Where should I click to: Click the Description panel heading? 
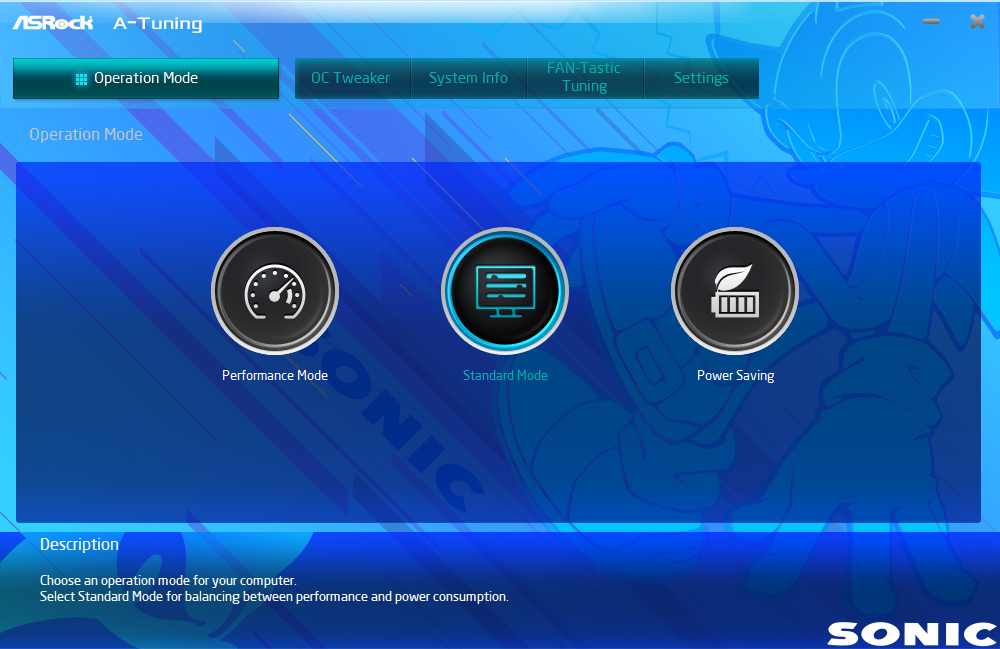point(79,545)
